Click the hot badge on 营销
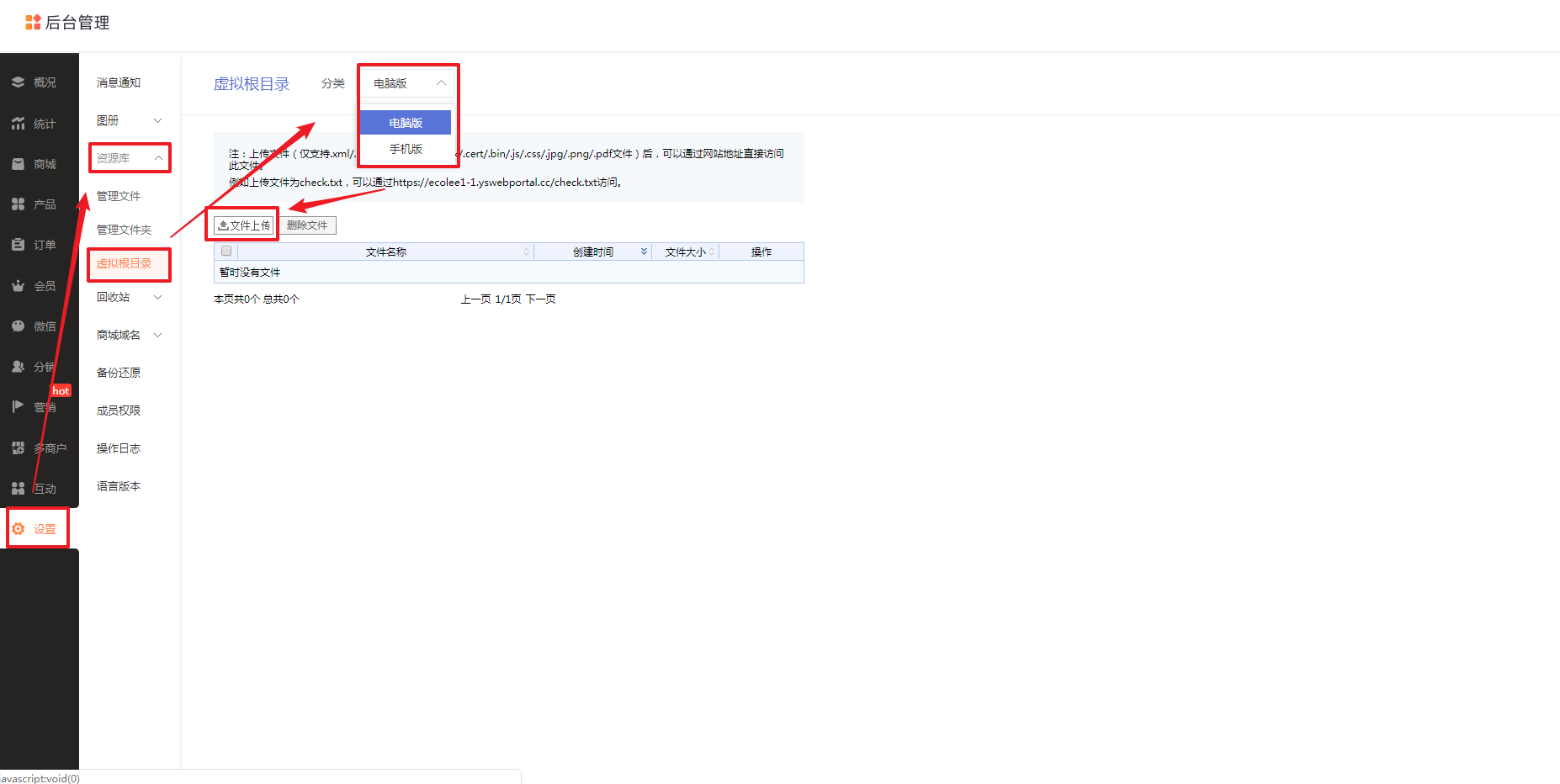The width and height of the screenshot is (1560, 784). coord(61,391)
